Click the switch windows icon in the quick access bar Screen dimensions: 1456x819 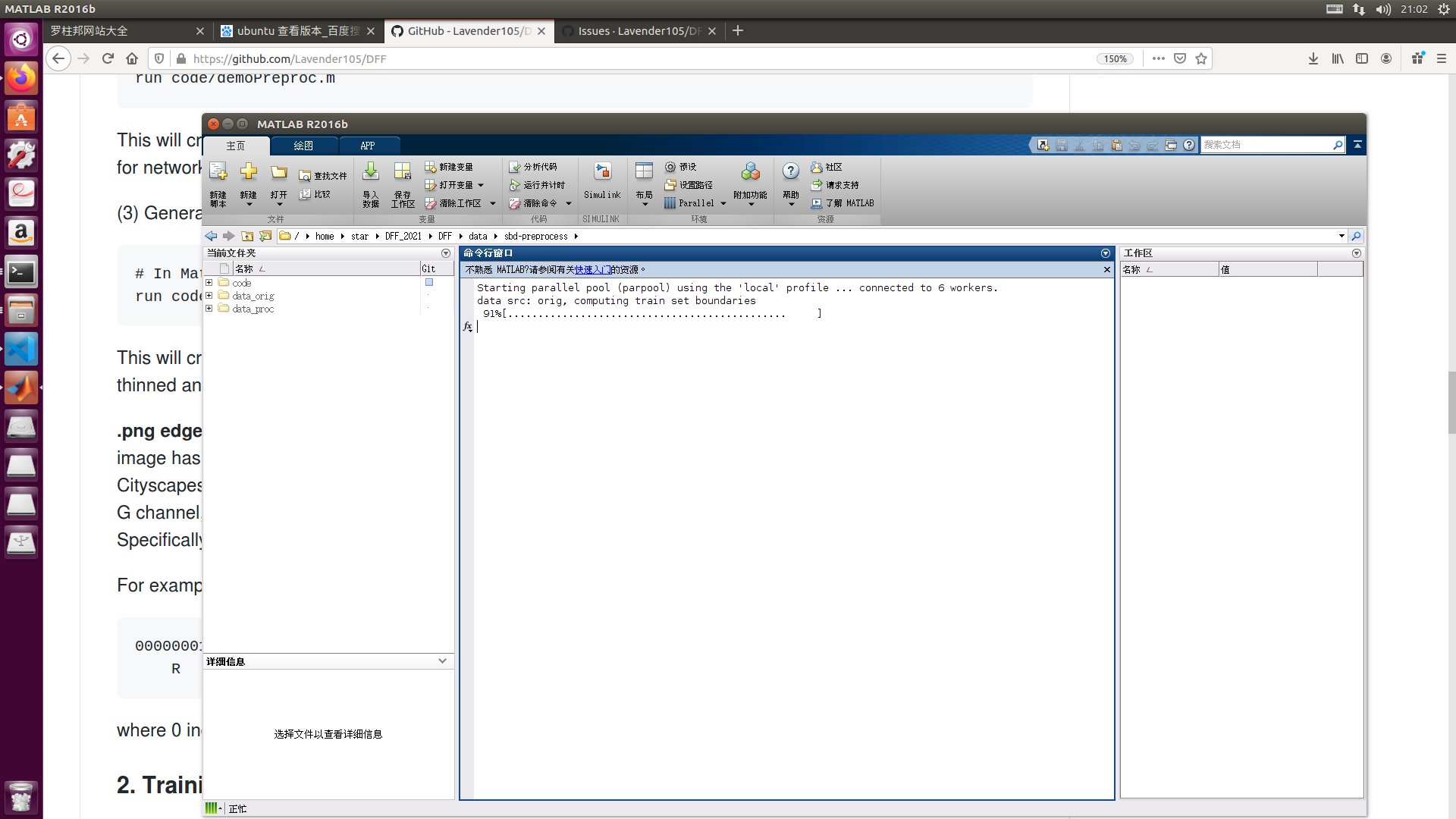[x=1171, y=145]
